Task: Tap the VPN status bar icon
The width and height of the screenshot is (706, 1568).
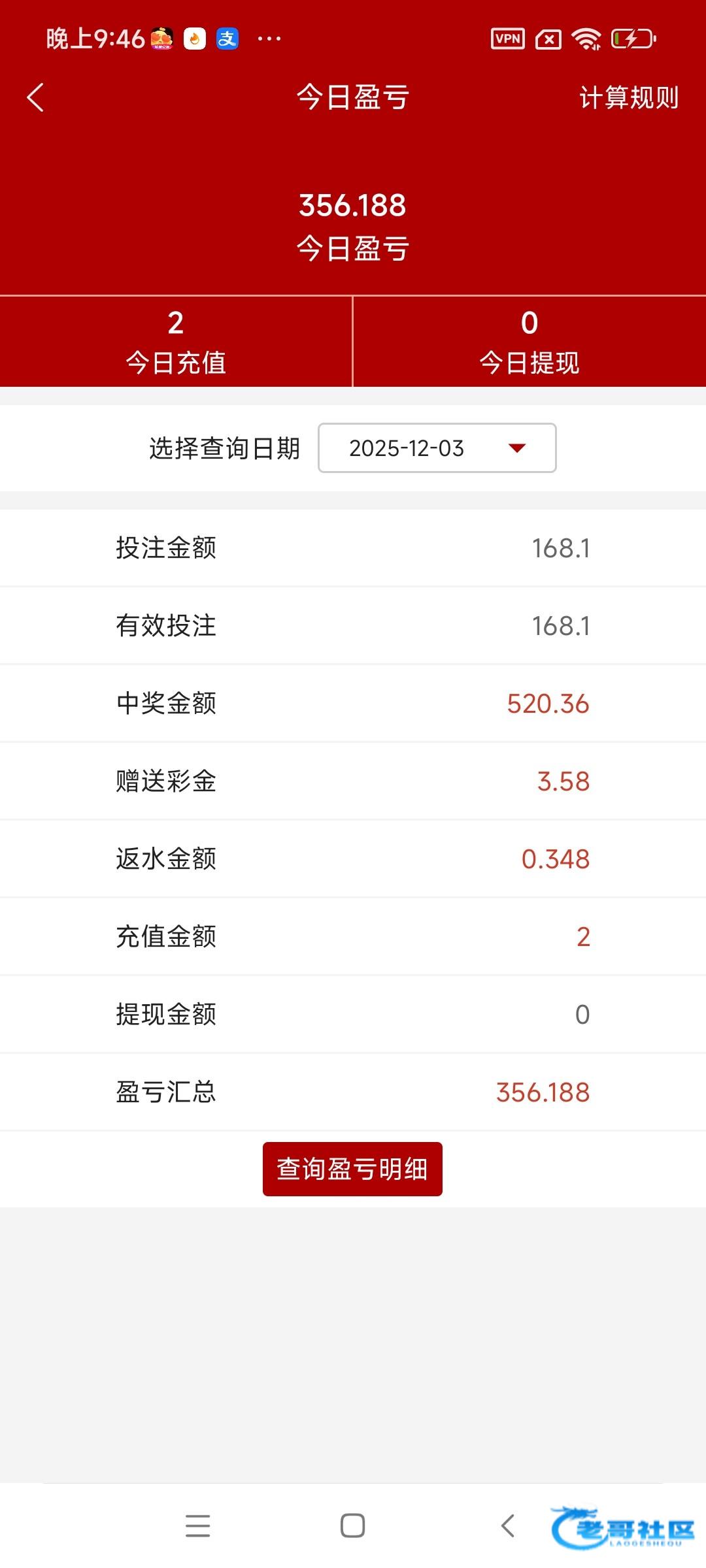Action: 507,39
